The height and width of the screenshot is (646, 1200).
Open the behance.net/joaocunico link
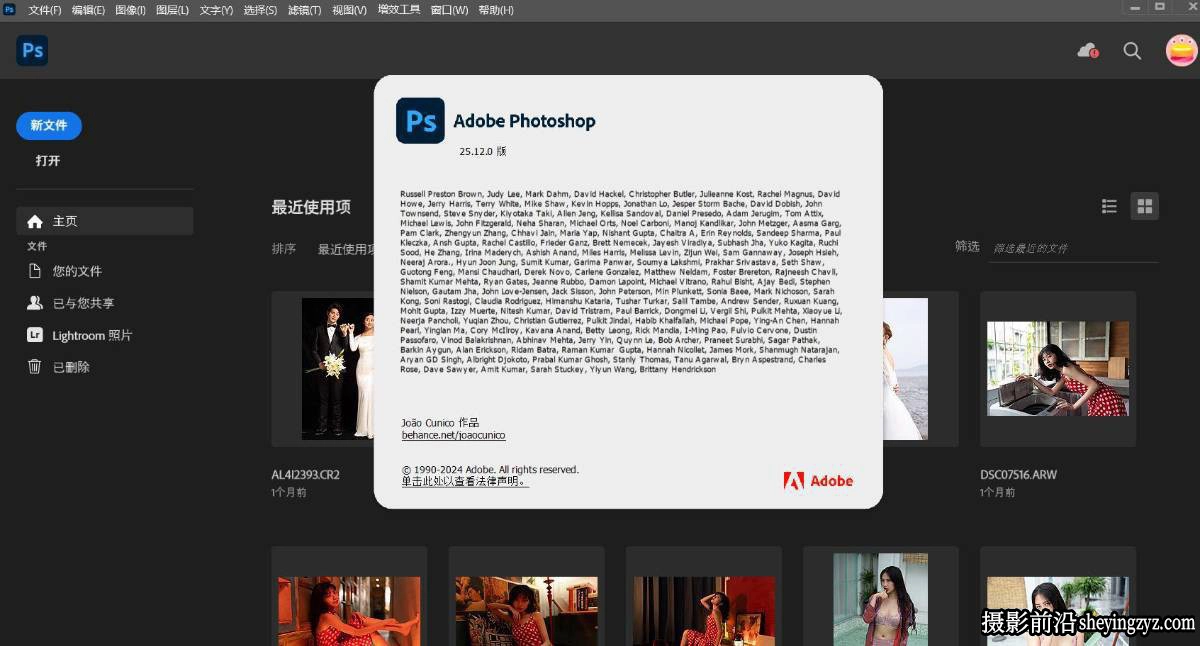point(453,435)
